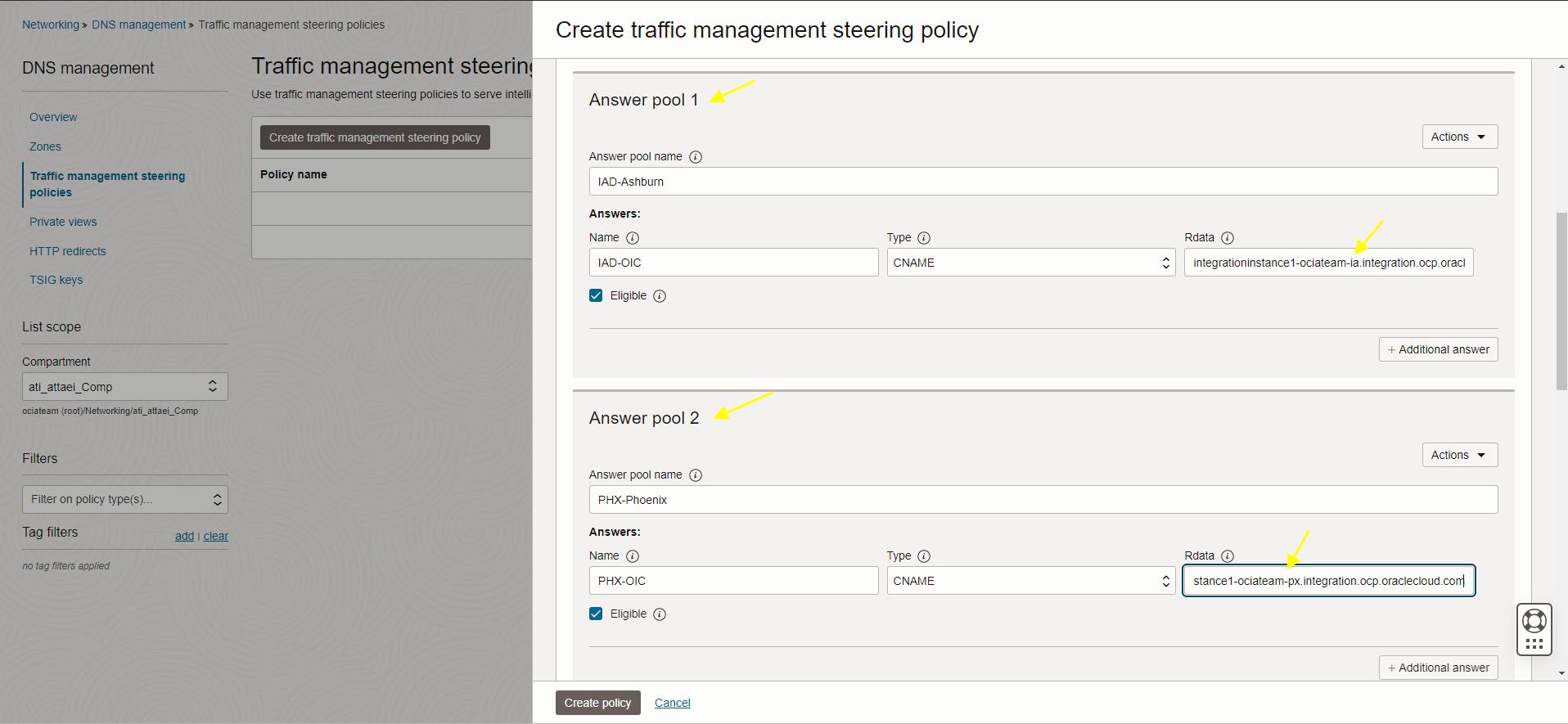Open HTTP redirects in sidebar menu
The height and width of the screenshot is (724, 1568).
point(68,251)
